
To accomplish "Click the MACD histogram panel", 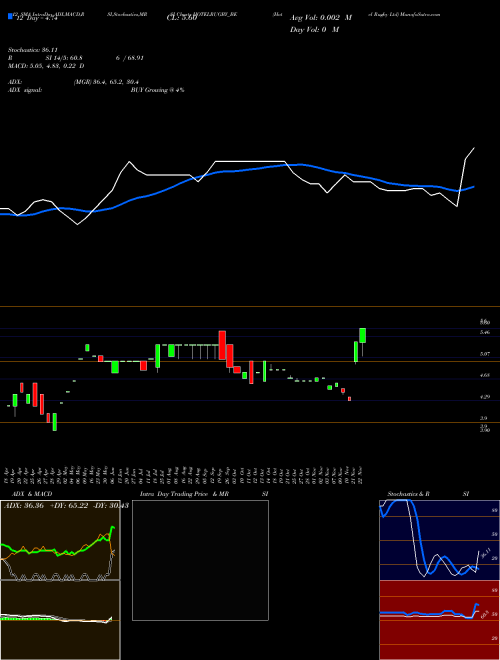I will (x=60, y=620).
